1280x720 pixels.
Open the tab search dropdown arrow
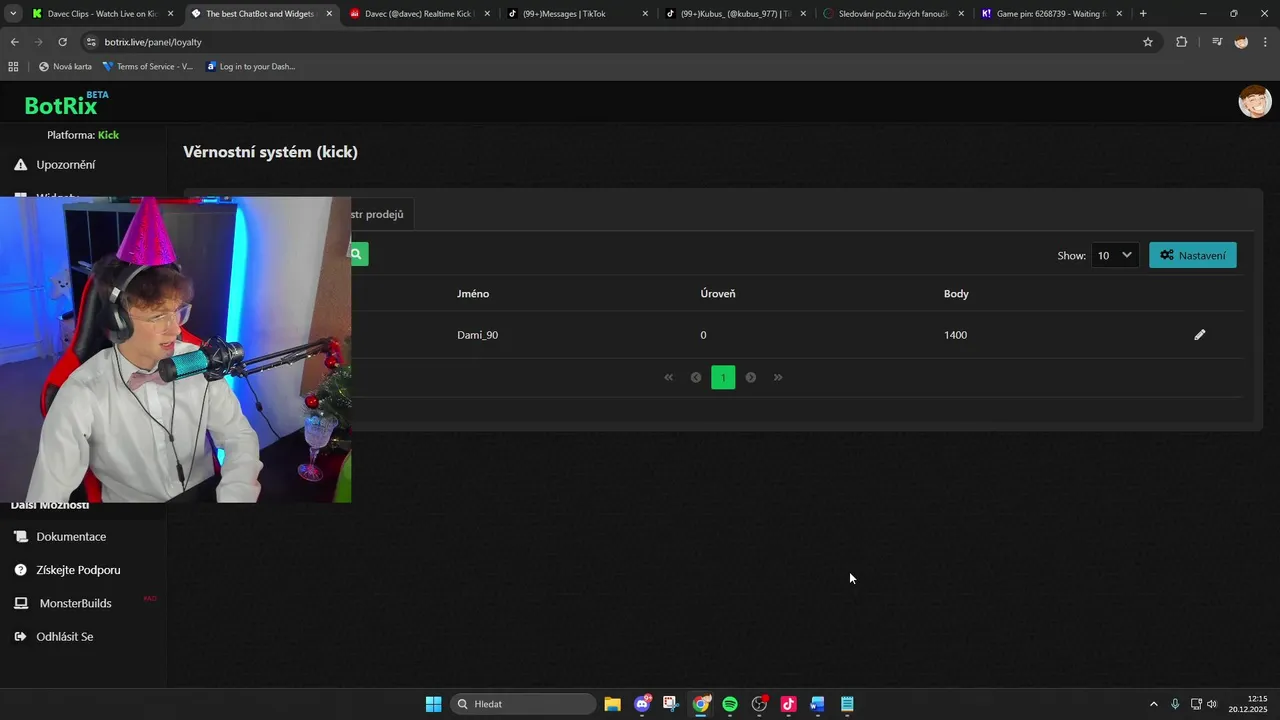(13, 14)
